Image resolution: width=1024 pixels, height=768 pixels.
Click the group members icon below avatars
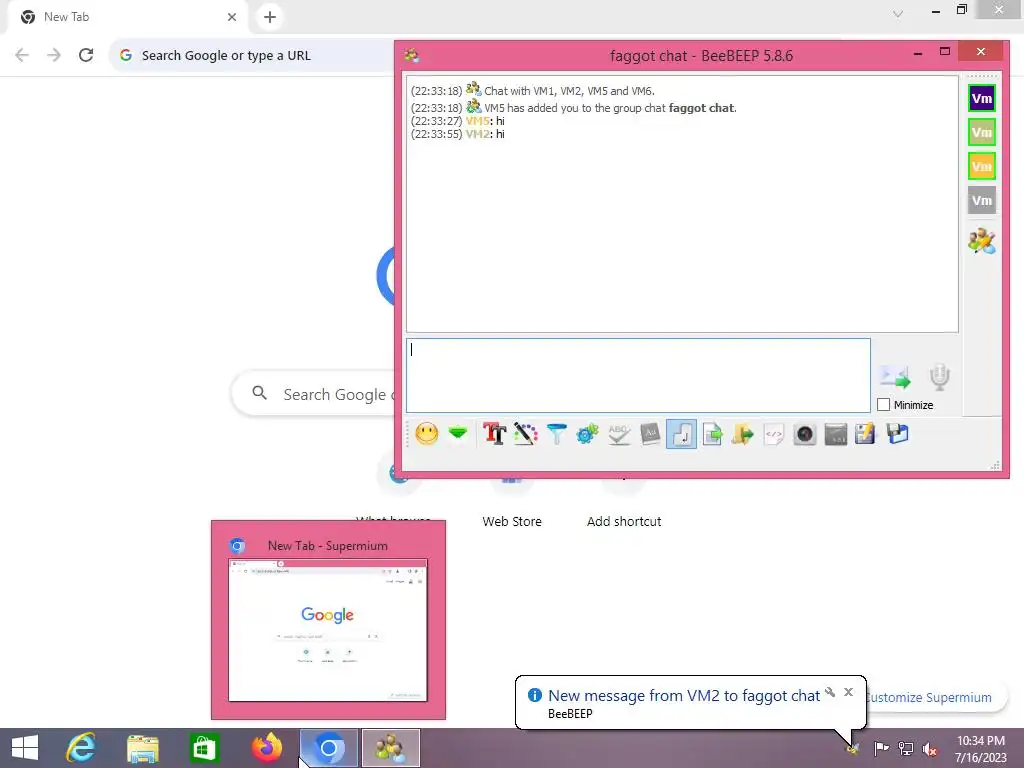[x=982, y=241]
